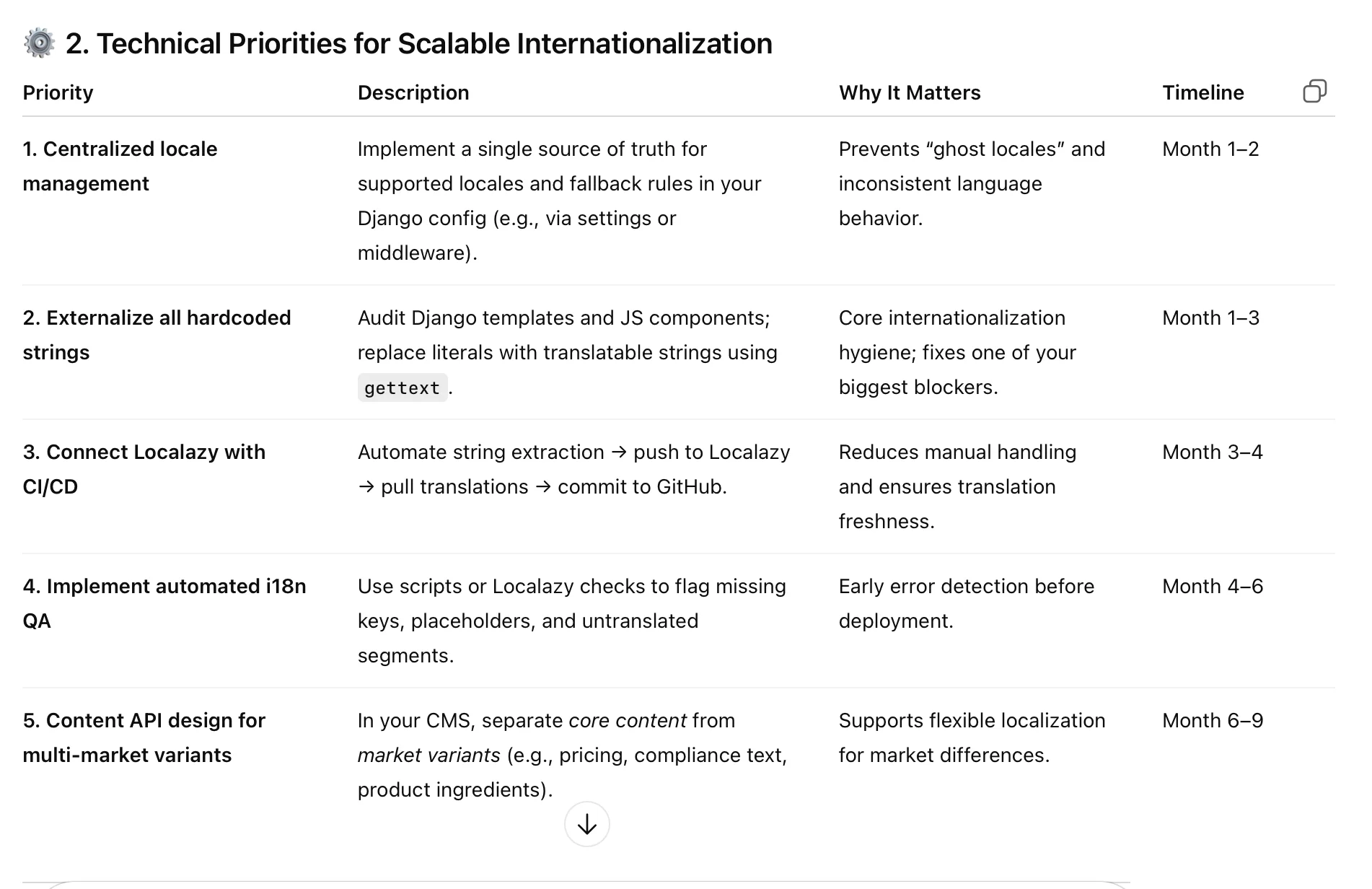1372x889 pixels.
Task: Click the Why It Matters column header
Action: pyautogui.click(x=909, y=92)
